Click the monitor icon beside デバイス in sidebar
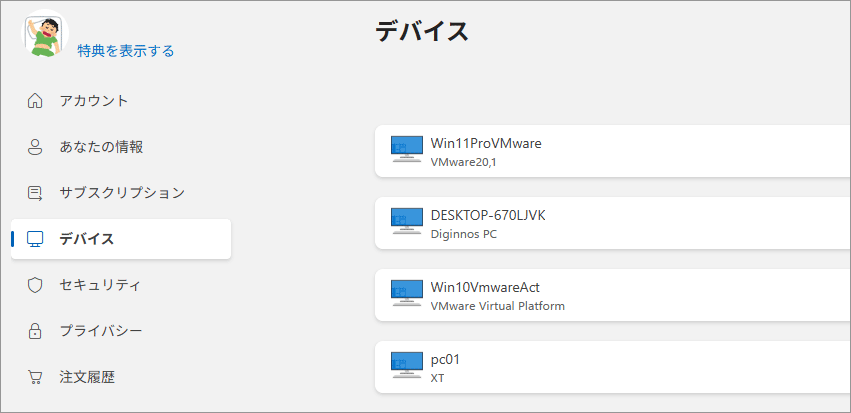This screenshot has width=851, height=413. point(35,239)
